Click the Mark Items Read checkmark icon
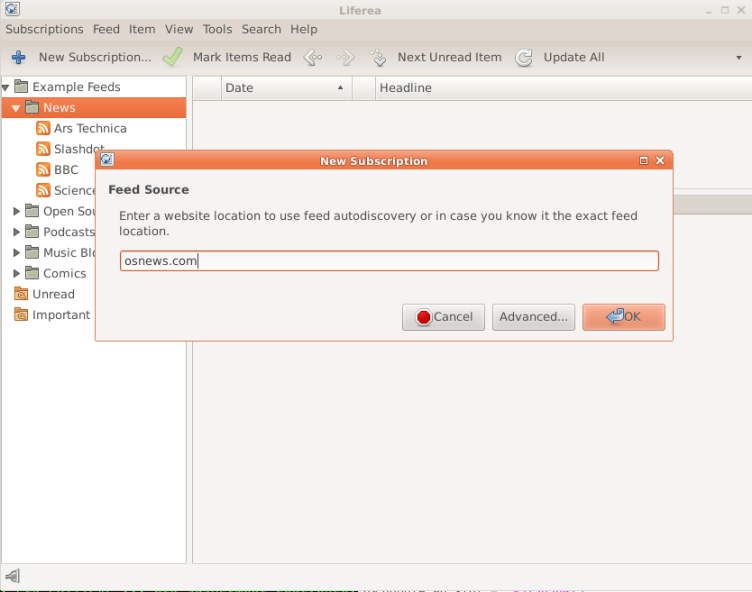The height and width of the screenshot is (592, 752). [x=173, y=58]
